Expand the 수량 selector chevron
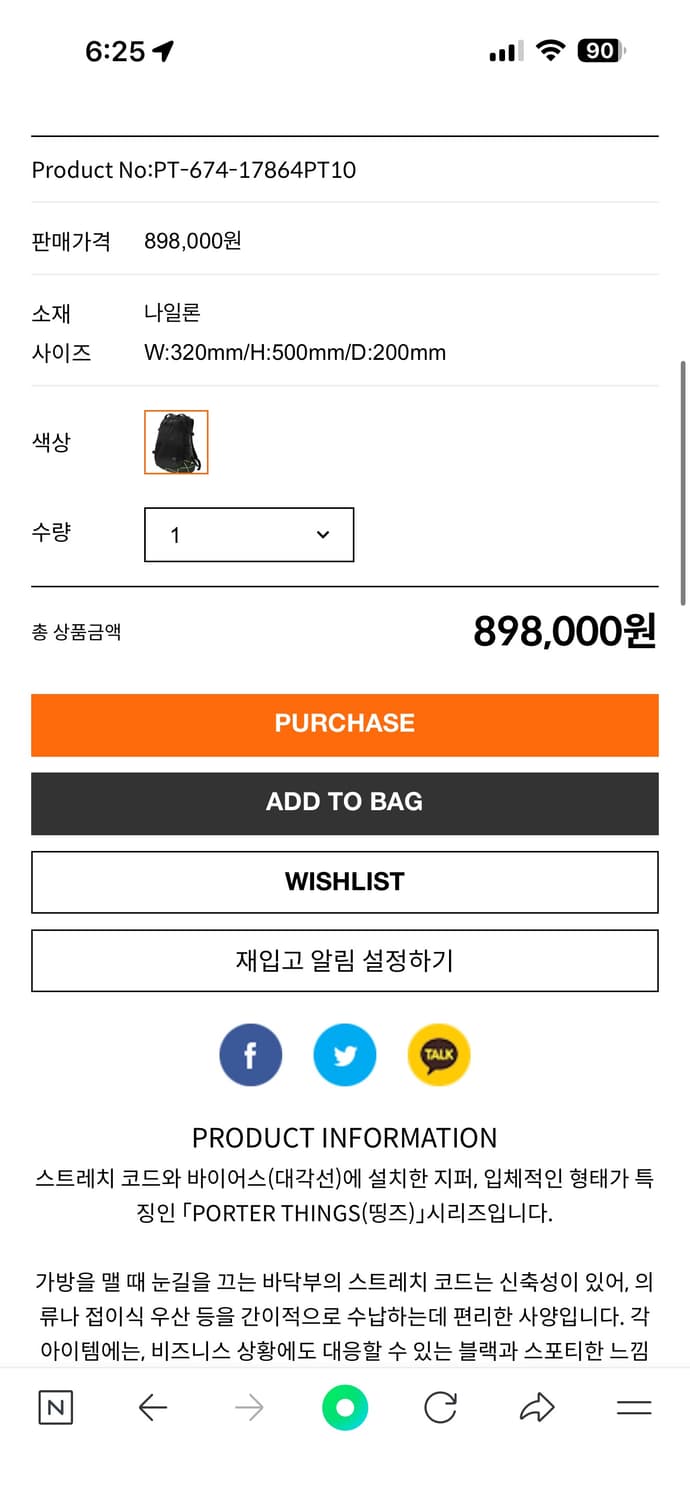 tap(322, 535)
